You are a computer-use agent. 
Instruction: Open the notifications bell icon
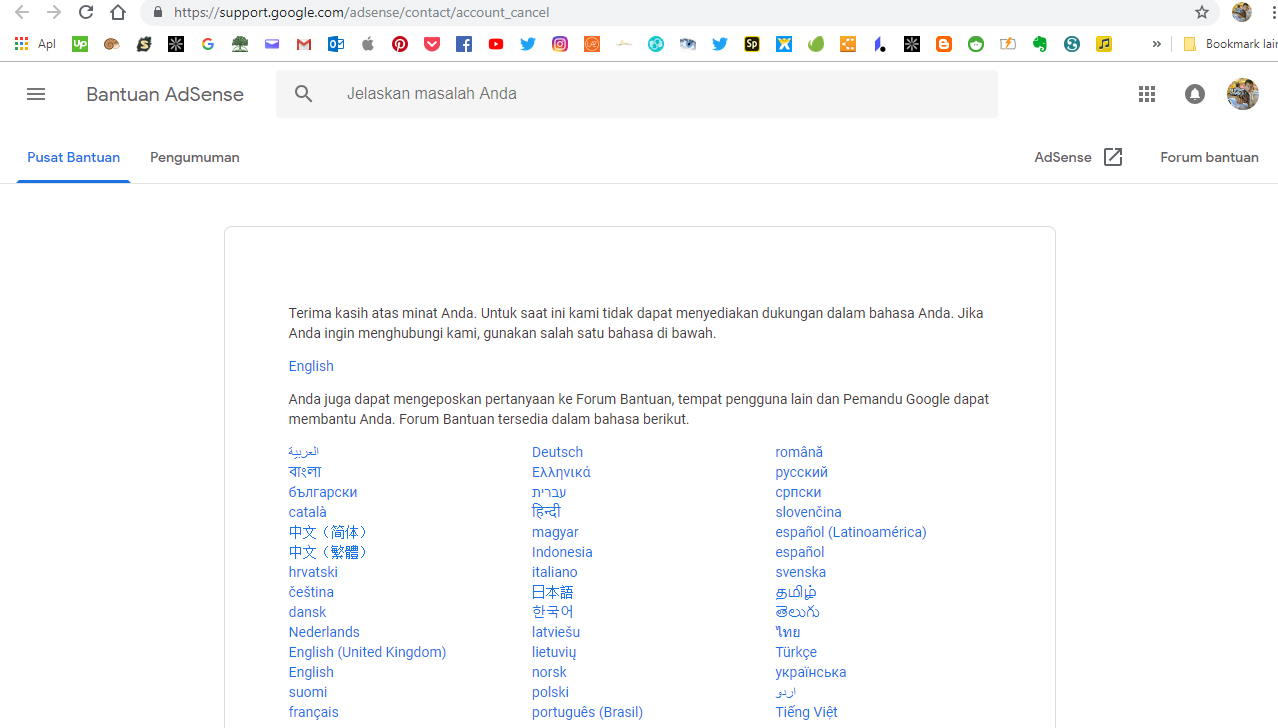[x=1195, y=94]
